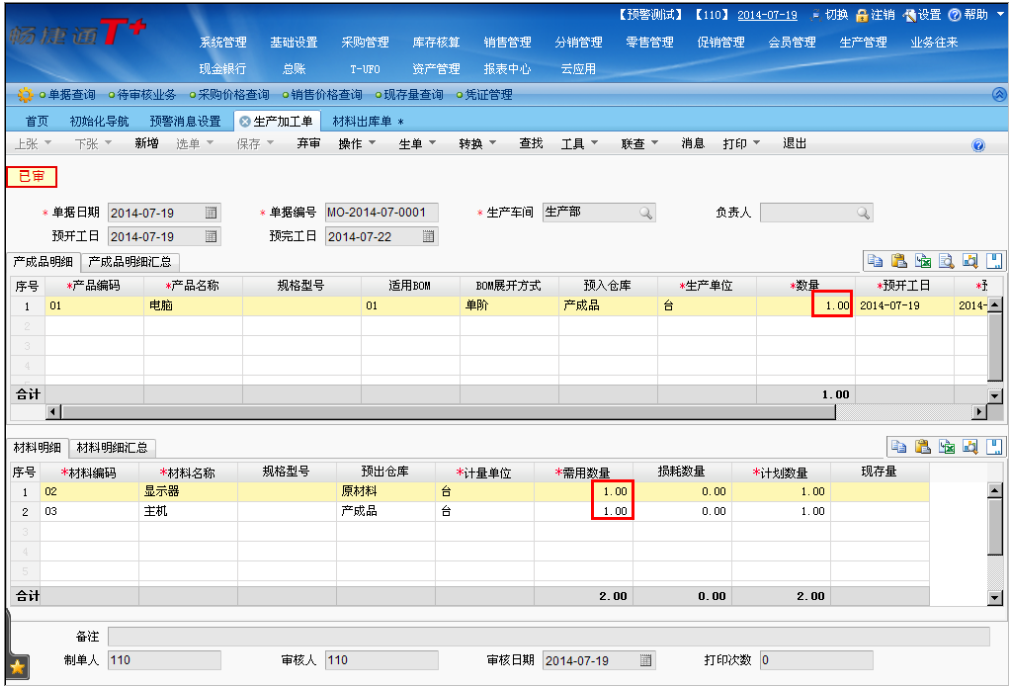Open the calendar picker for 审核日期

click(645, 660)
